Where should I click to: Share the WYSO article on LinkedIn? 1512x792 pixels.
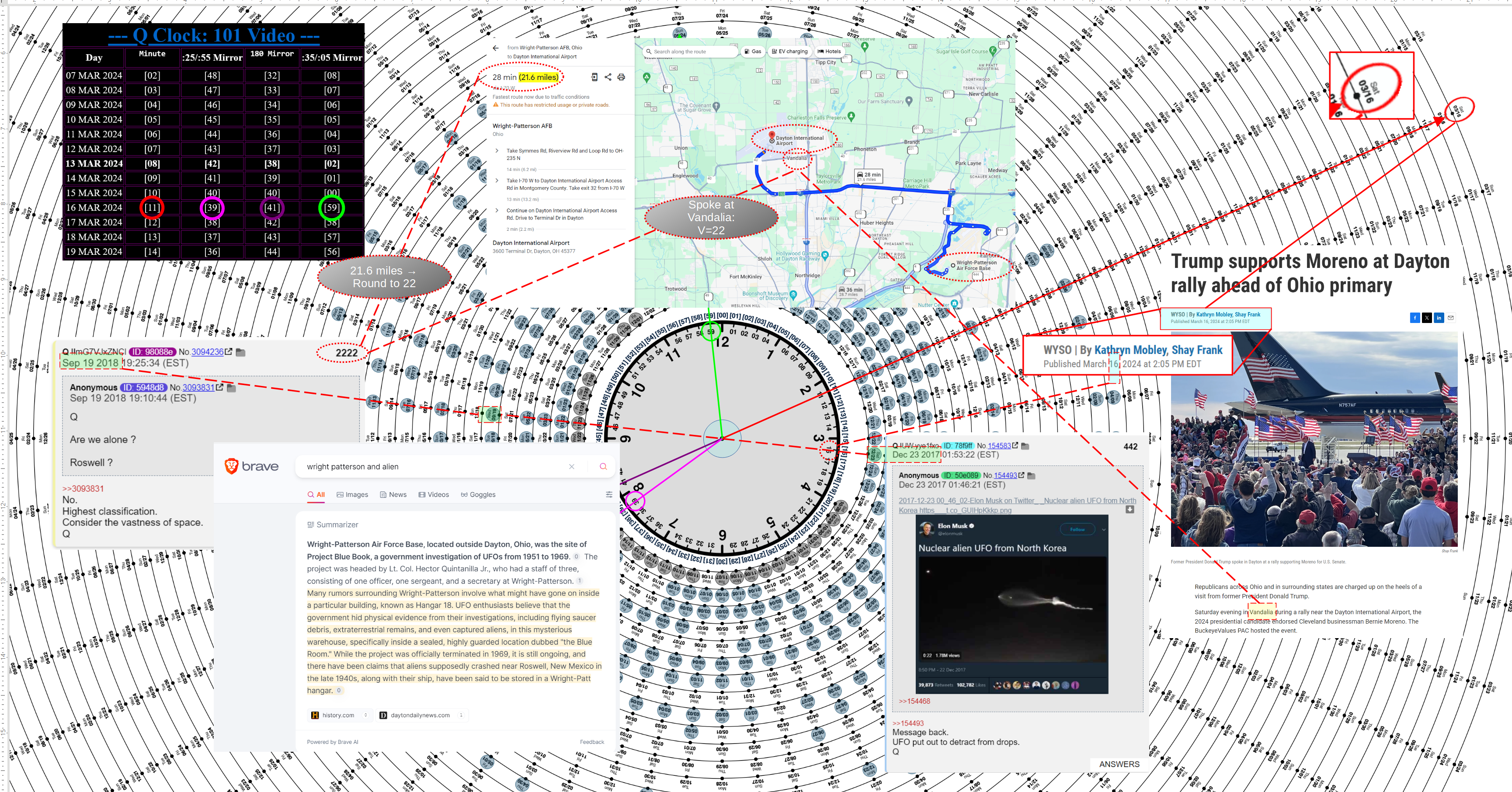1439,318
